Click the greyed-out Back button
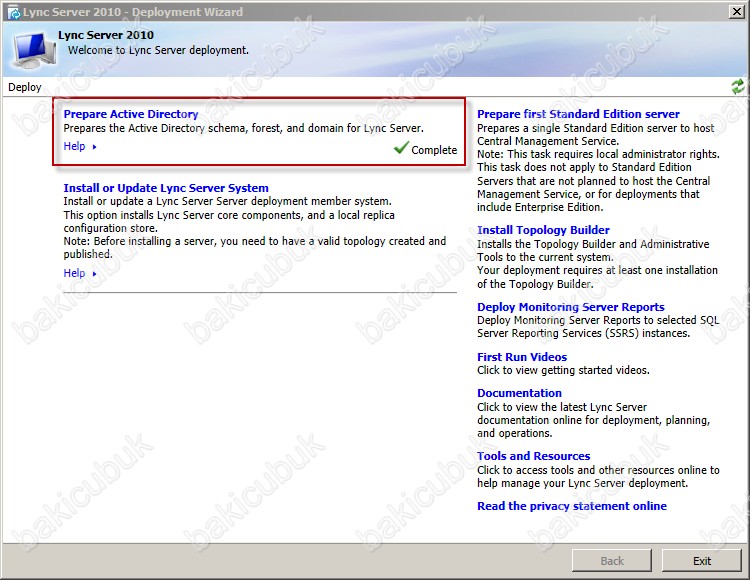750x580 pixels. coord(612,560)
